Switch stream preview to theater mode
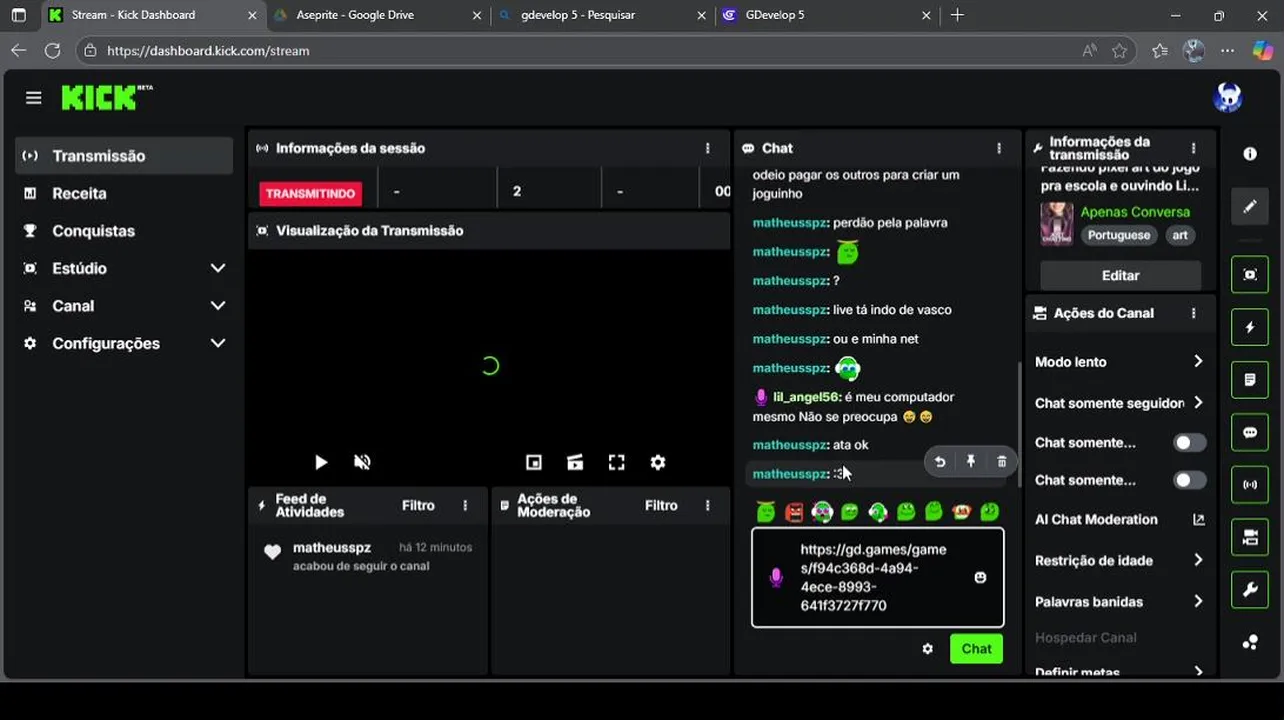 575,462
